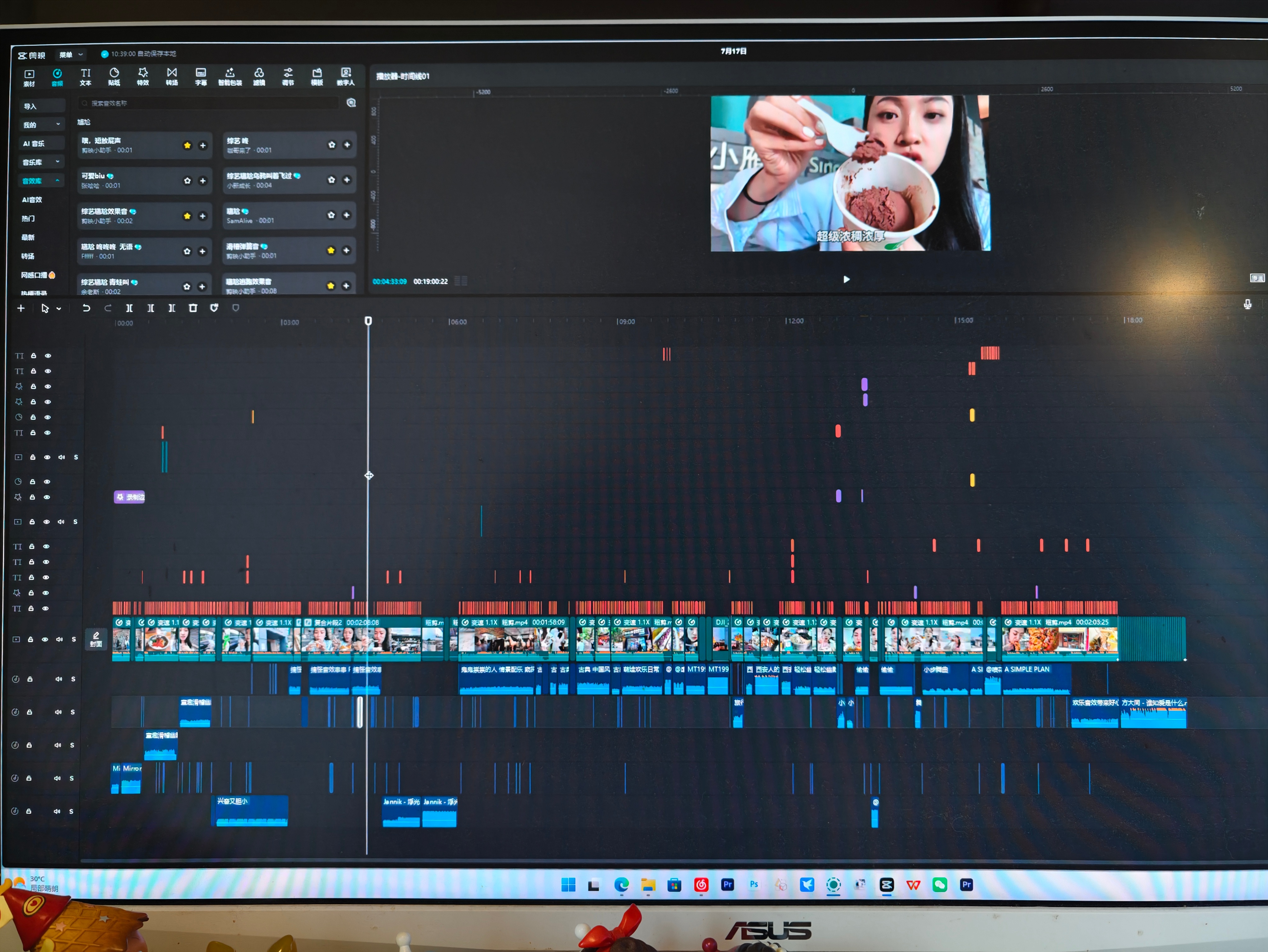This screenshot has width=1268, height=952.
Task: Open the 滤镜 filters icon
Action: [259, 76]
